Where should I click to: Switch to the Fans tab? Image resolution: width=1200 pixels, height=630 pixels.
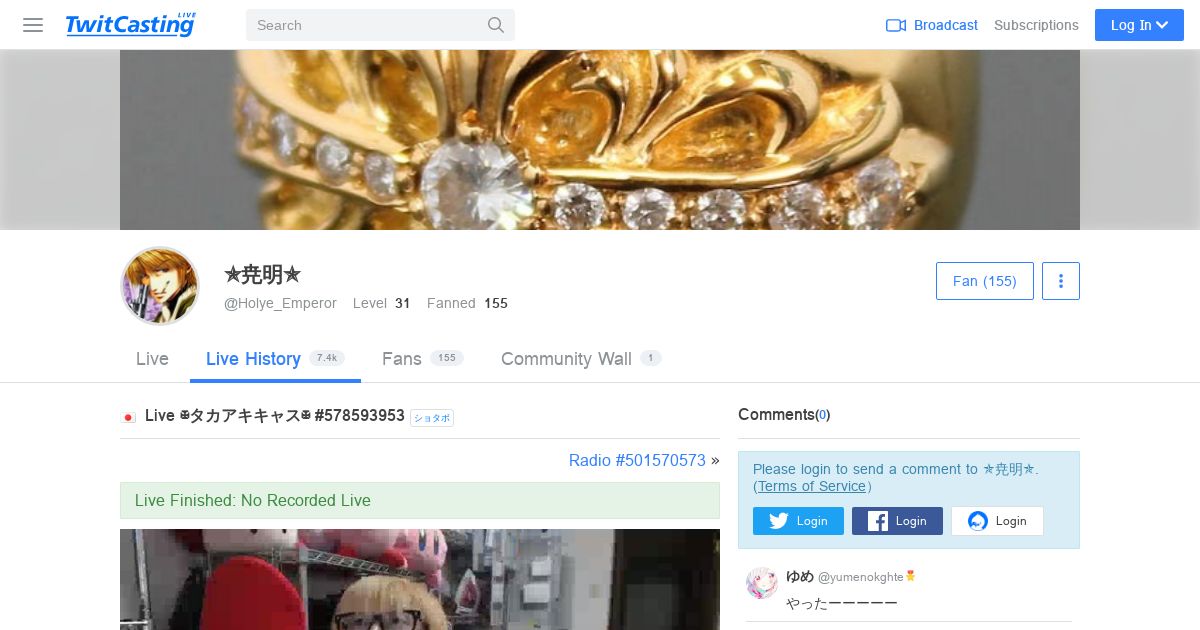[x=422, y=359]
